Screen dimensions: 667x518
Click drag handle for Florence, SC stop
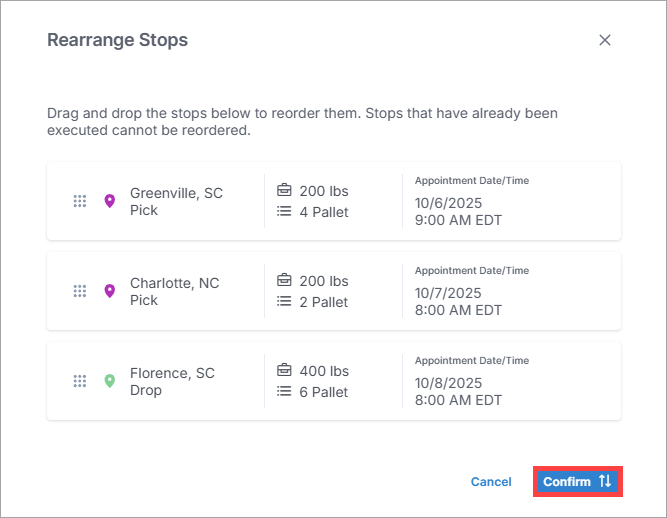click(x=80, y=381)
